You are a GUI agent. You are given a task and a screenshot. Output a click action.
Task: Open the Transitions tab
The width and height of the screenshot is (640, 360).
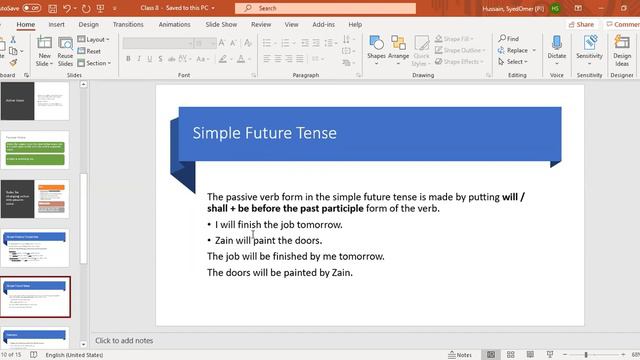click(x=128, y=24)
